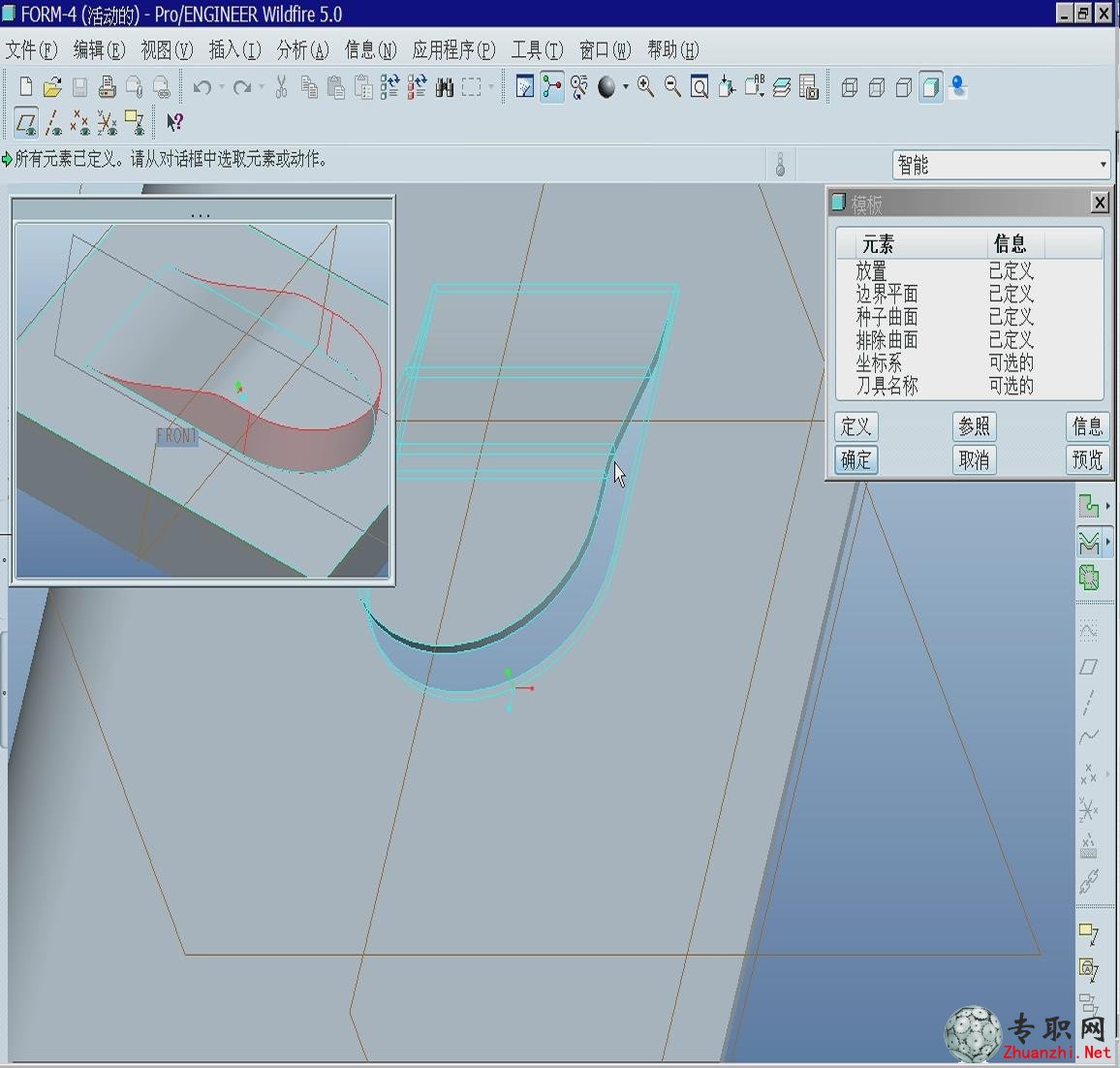Click the Save disk icon
This screenshot has width=1120, height=1068.
pos(79,87)
